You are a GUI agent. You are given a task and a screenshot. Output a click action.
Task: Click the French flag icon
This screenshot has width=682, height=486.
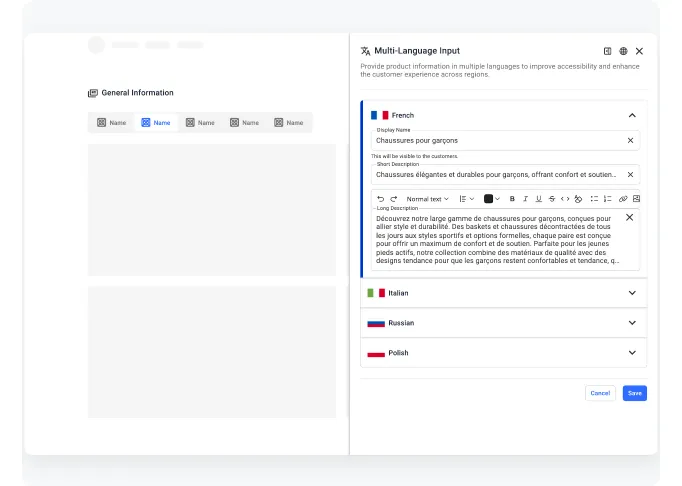[x=379, y=115]
